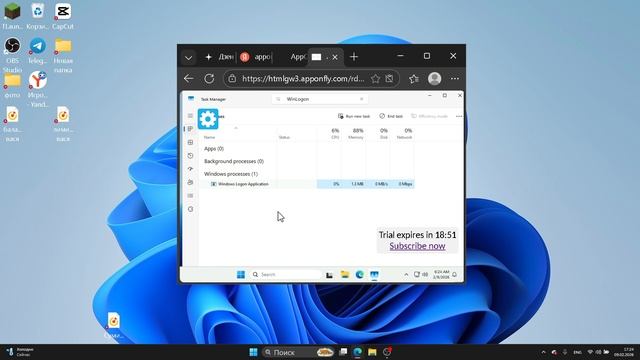Open Task Manager hamburger navigation menu
Image resolution: width=640 pixels, height=360 pixels.
190,116
